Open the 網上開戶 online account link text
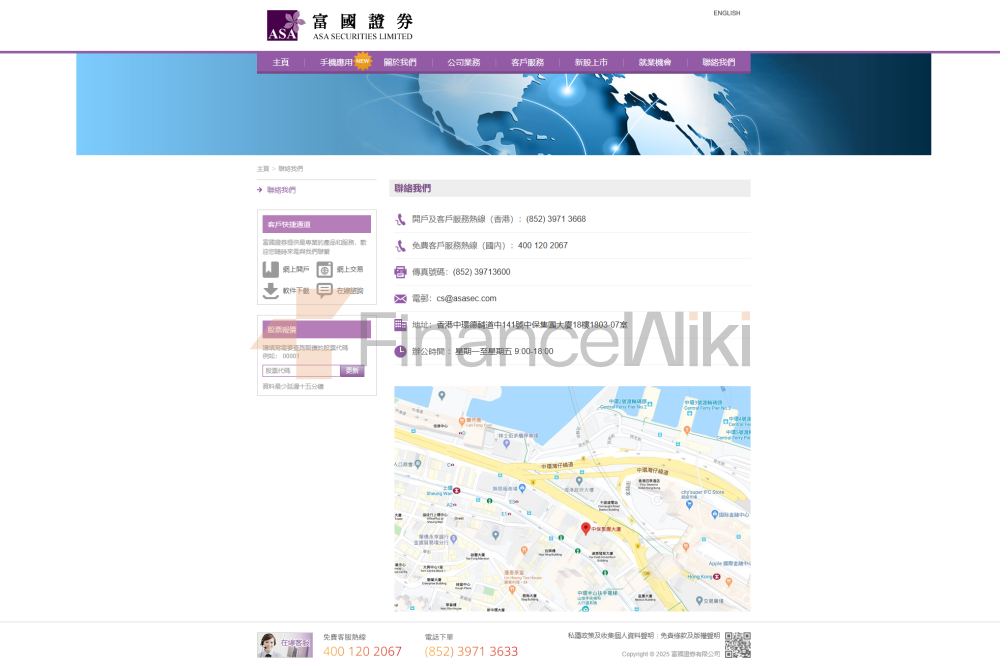Image resolution: width=1000 pixels, height=668 pixels. point(296,269)
